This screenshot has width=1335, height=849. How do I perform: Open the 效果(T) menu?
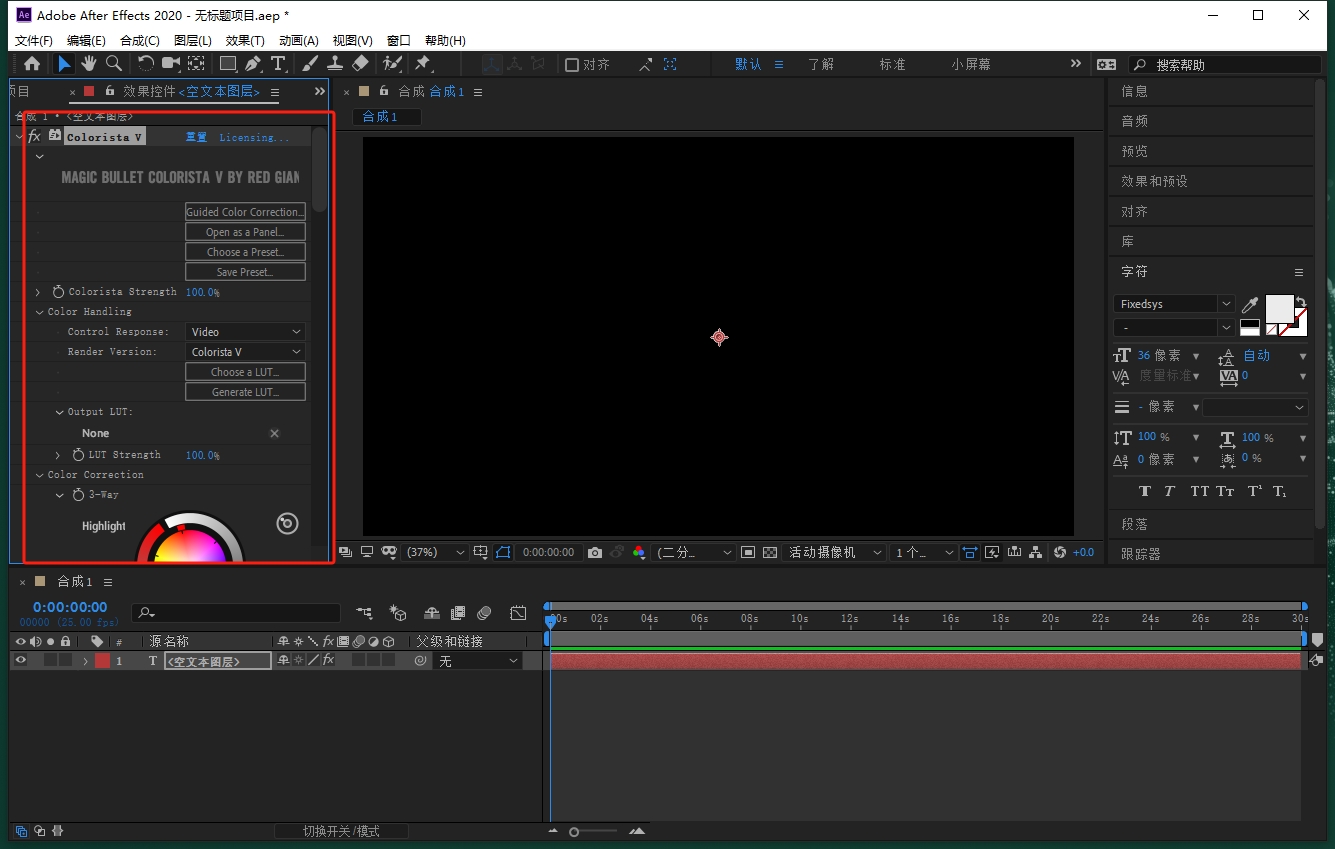pos(245,41)
